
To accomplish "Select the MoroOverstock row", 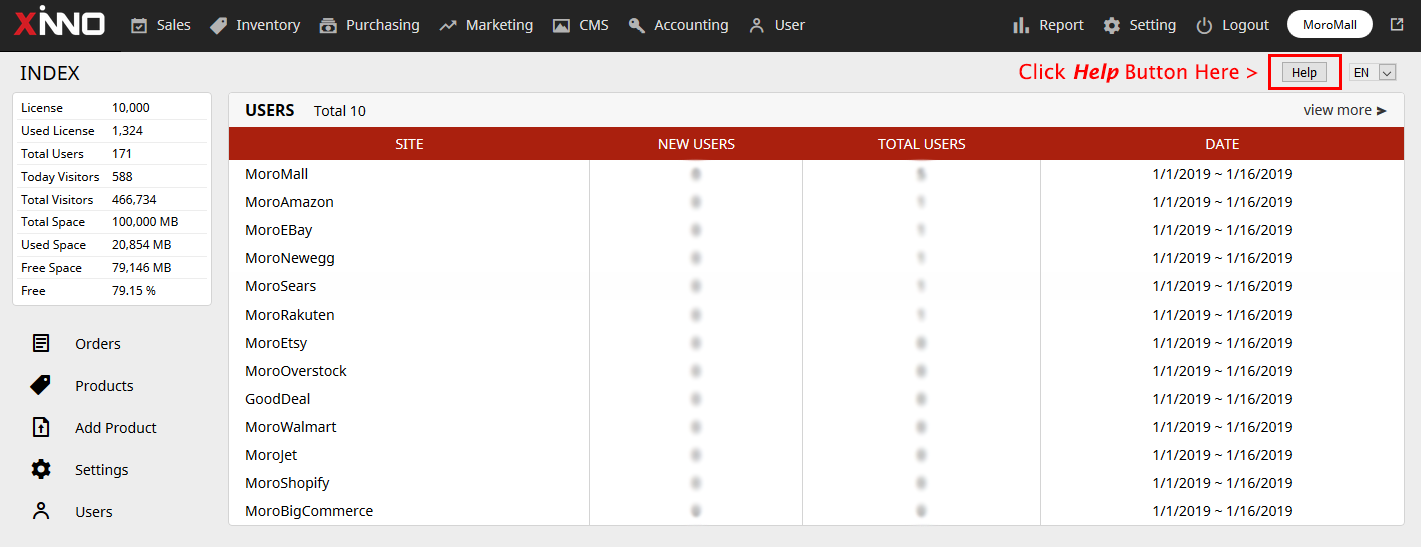I will (816, 371).
